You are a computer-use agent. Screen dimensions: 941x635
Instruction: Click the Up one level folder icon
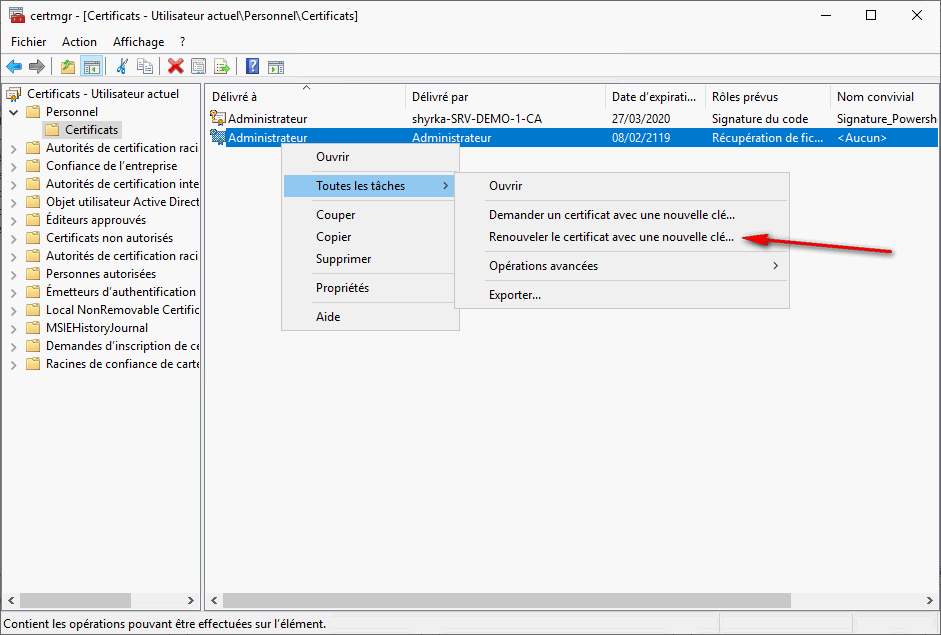click(x=67, y=67)
